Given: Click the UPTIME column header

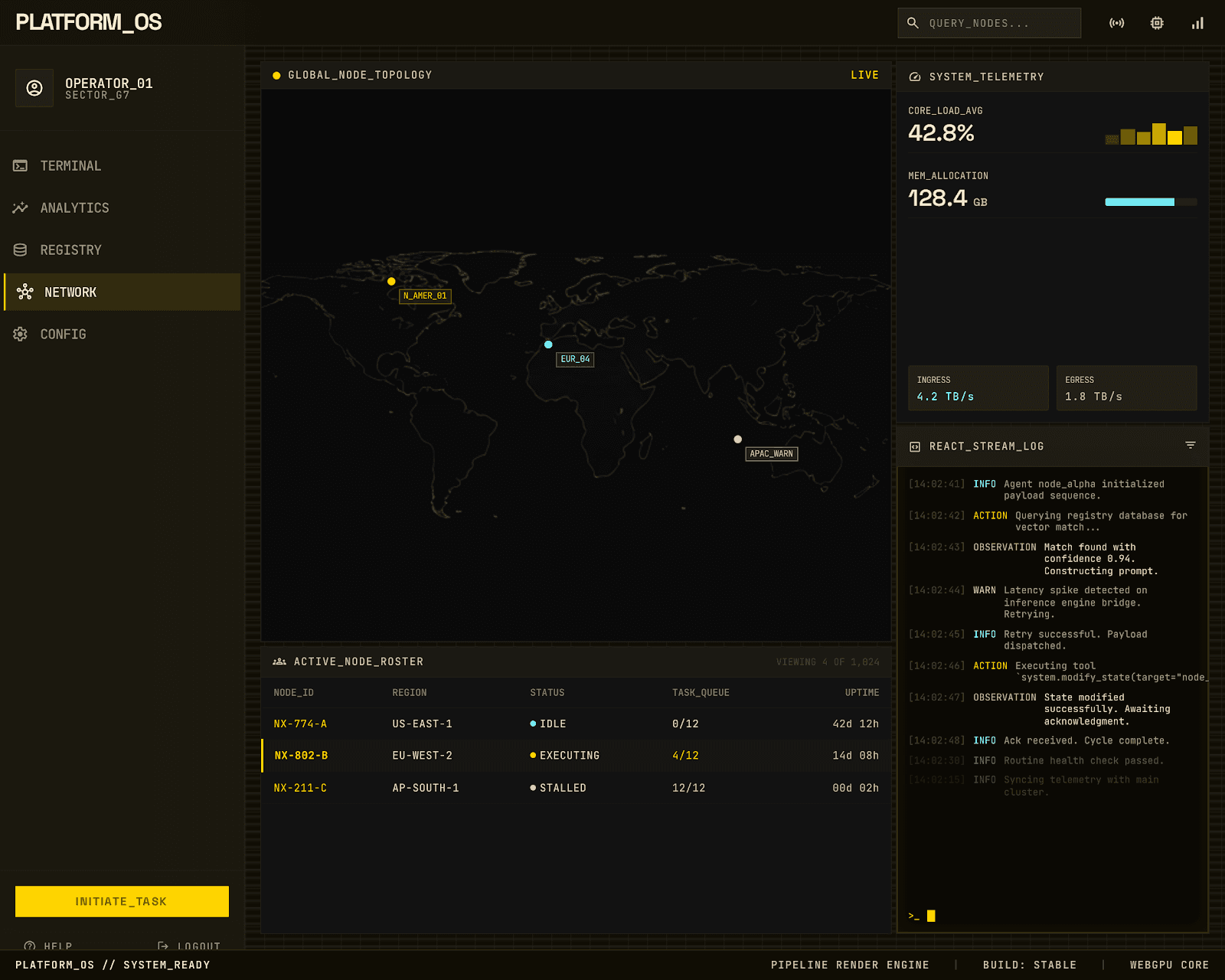Looking at the screenshot, I should tap(862, 693).
